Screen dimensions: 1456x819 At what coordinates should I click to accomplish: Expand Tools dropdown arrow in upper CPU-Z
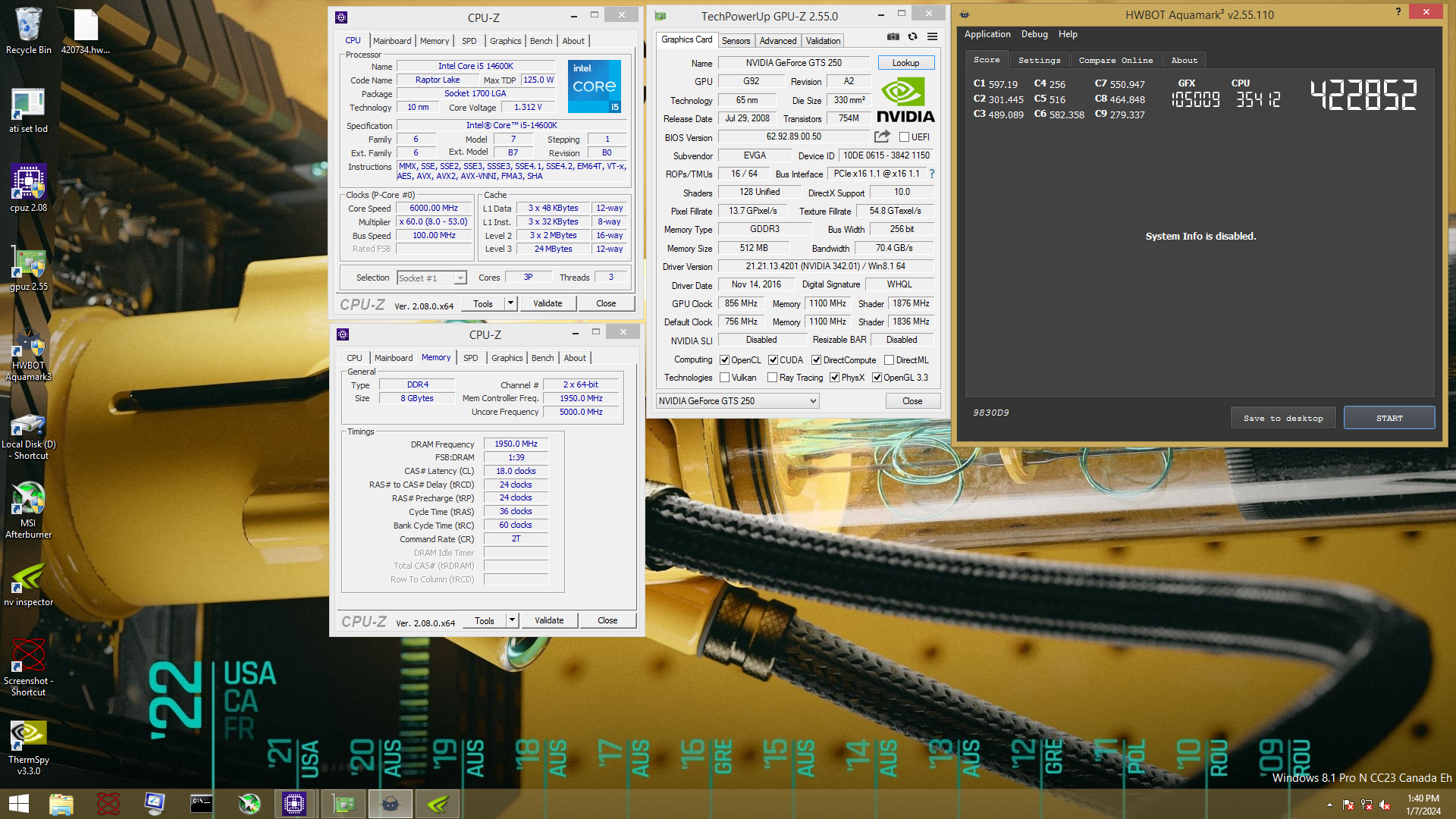(510, 303)
